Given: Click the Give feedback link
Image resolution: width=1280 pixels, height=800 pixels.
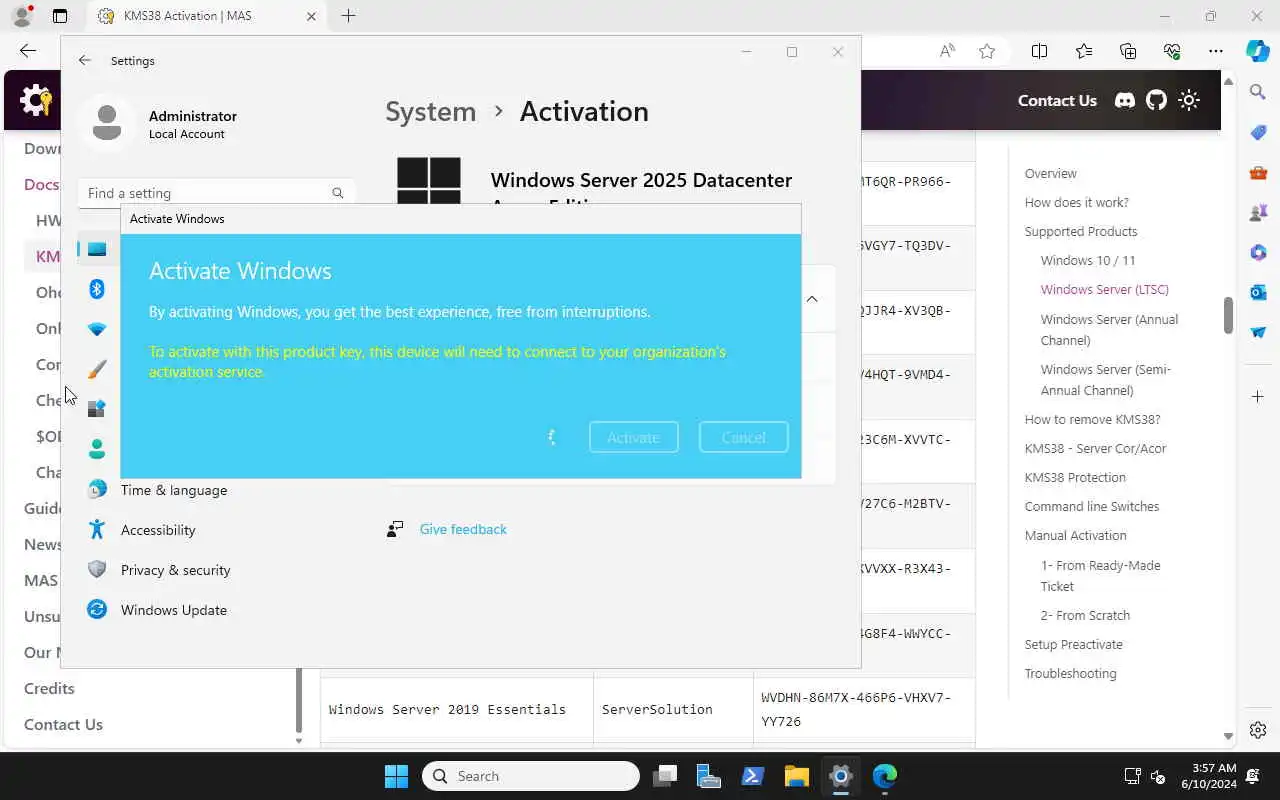Looking at the screenshot, I should point(463,529).
